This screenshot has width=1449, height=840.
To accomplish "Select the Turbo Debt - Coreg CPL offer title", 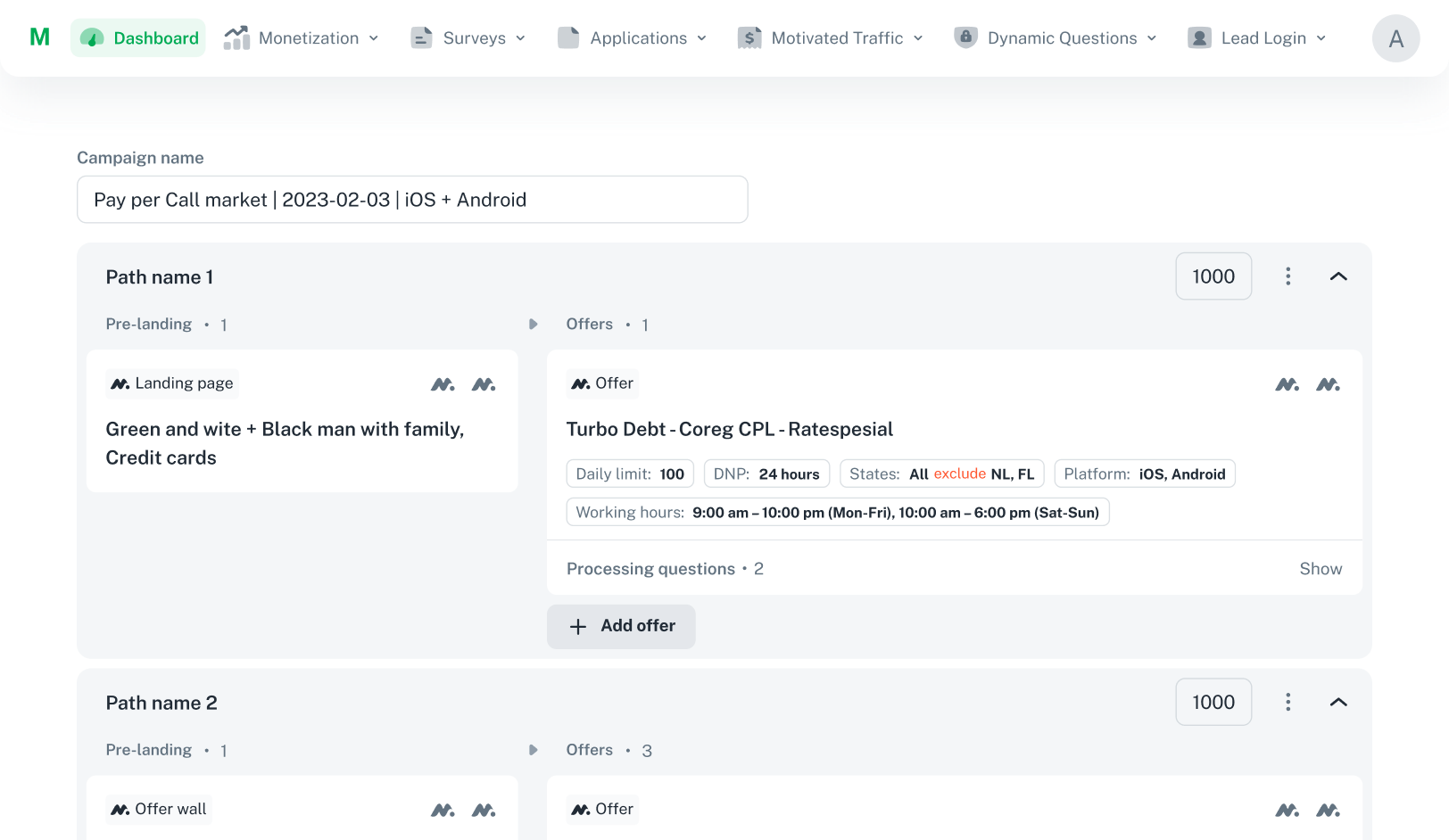I will coord(730,429).
